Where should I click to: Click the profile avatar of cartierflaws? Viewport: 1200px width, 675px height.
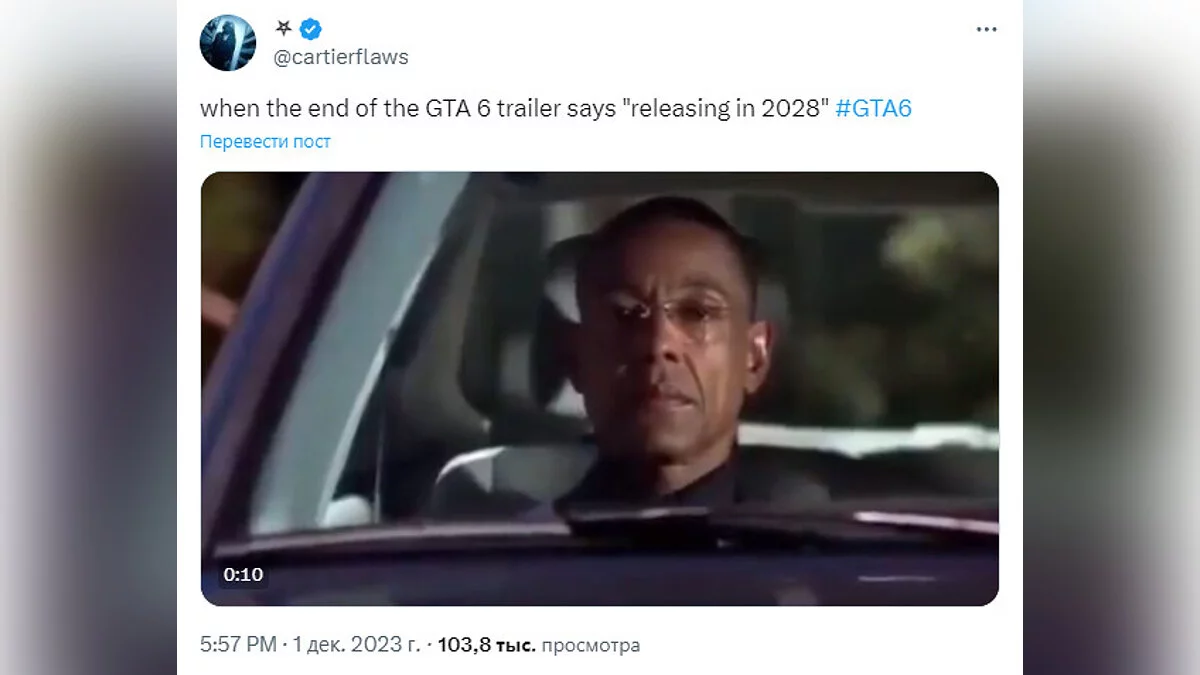pyautogui.click(x=228, y=43)
